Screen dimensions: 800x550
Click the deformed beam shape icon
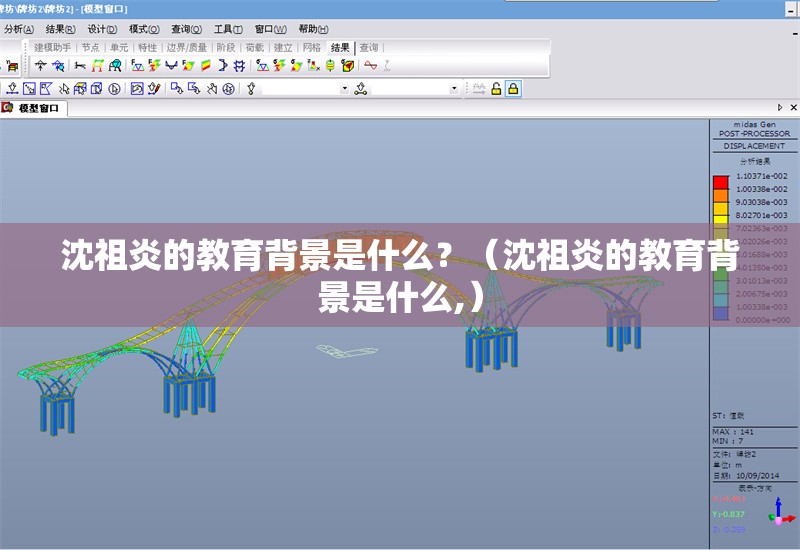click(x=80, y=65)
